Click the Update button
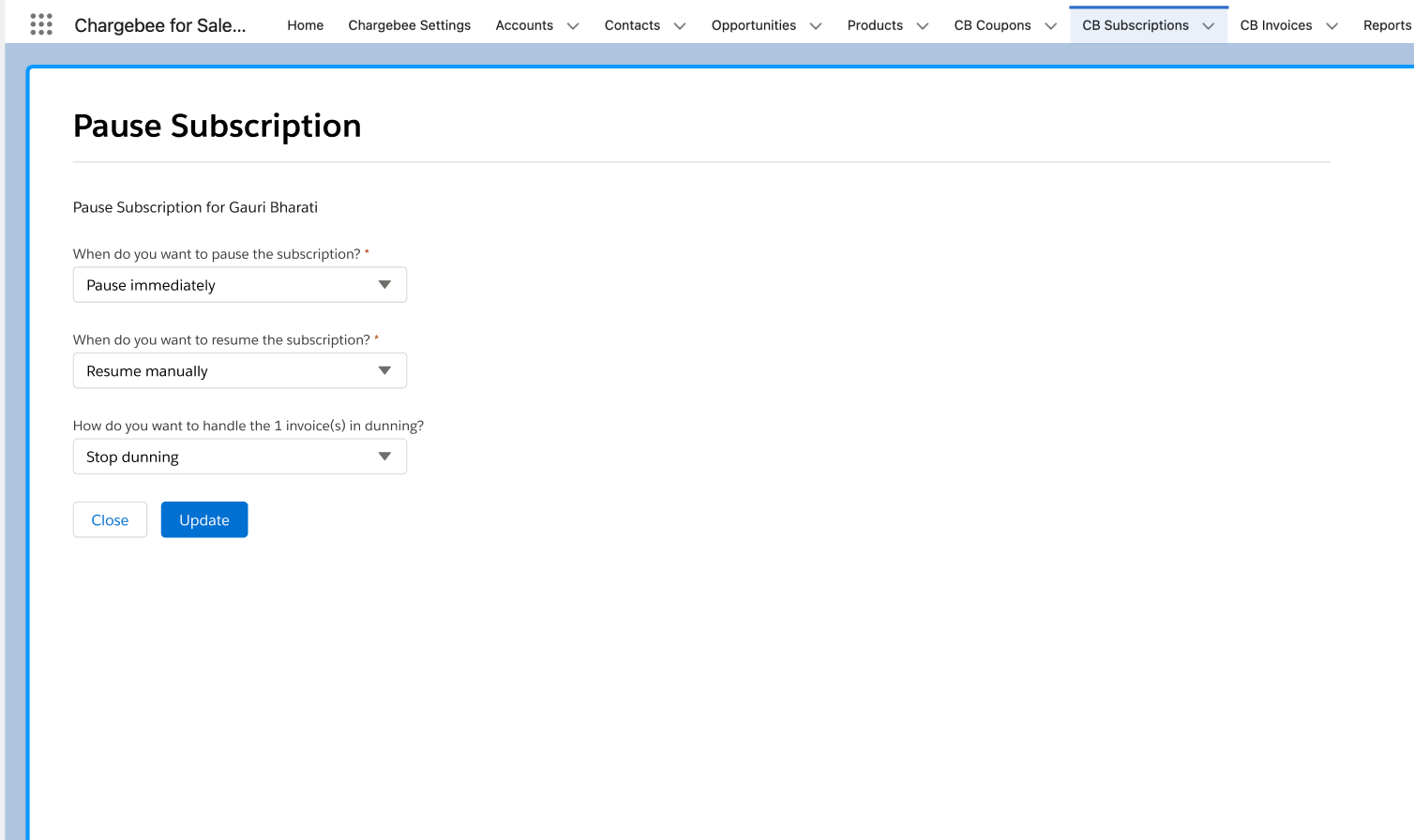1414x840 pixels. 204,520
